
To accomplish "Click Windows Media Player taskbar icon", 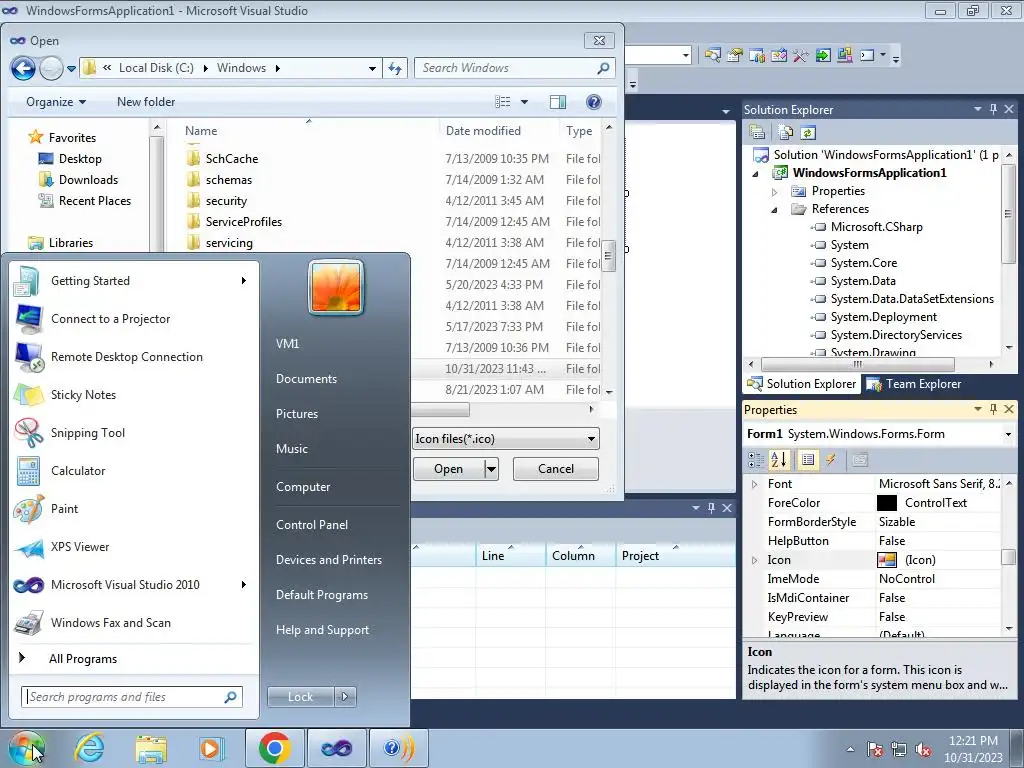I will click(x=210, y=748).
